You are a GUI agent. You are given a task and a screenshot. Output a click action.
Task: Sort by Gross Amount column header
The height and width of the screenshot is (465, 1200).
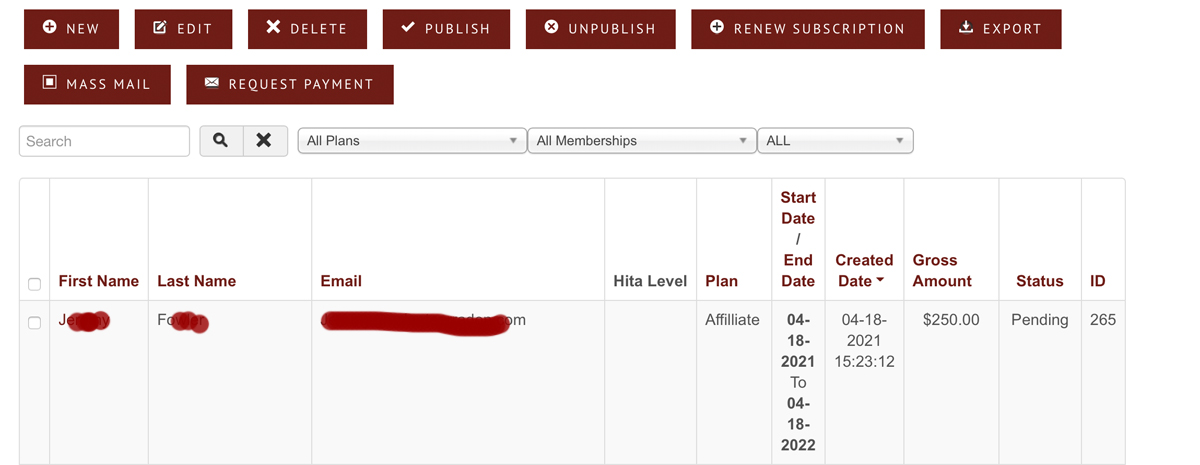point(942,270)
